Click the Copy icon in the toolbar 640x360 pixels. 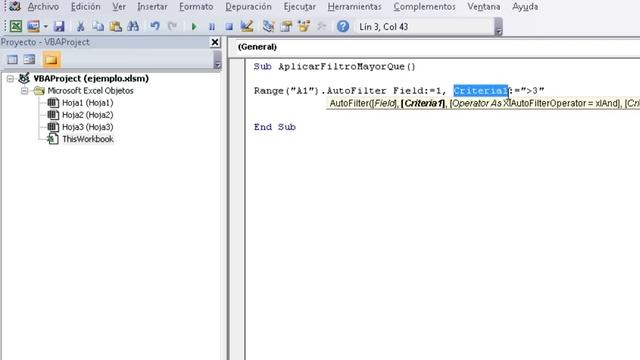(x=98, y=27)
